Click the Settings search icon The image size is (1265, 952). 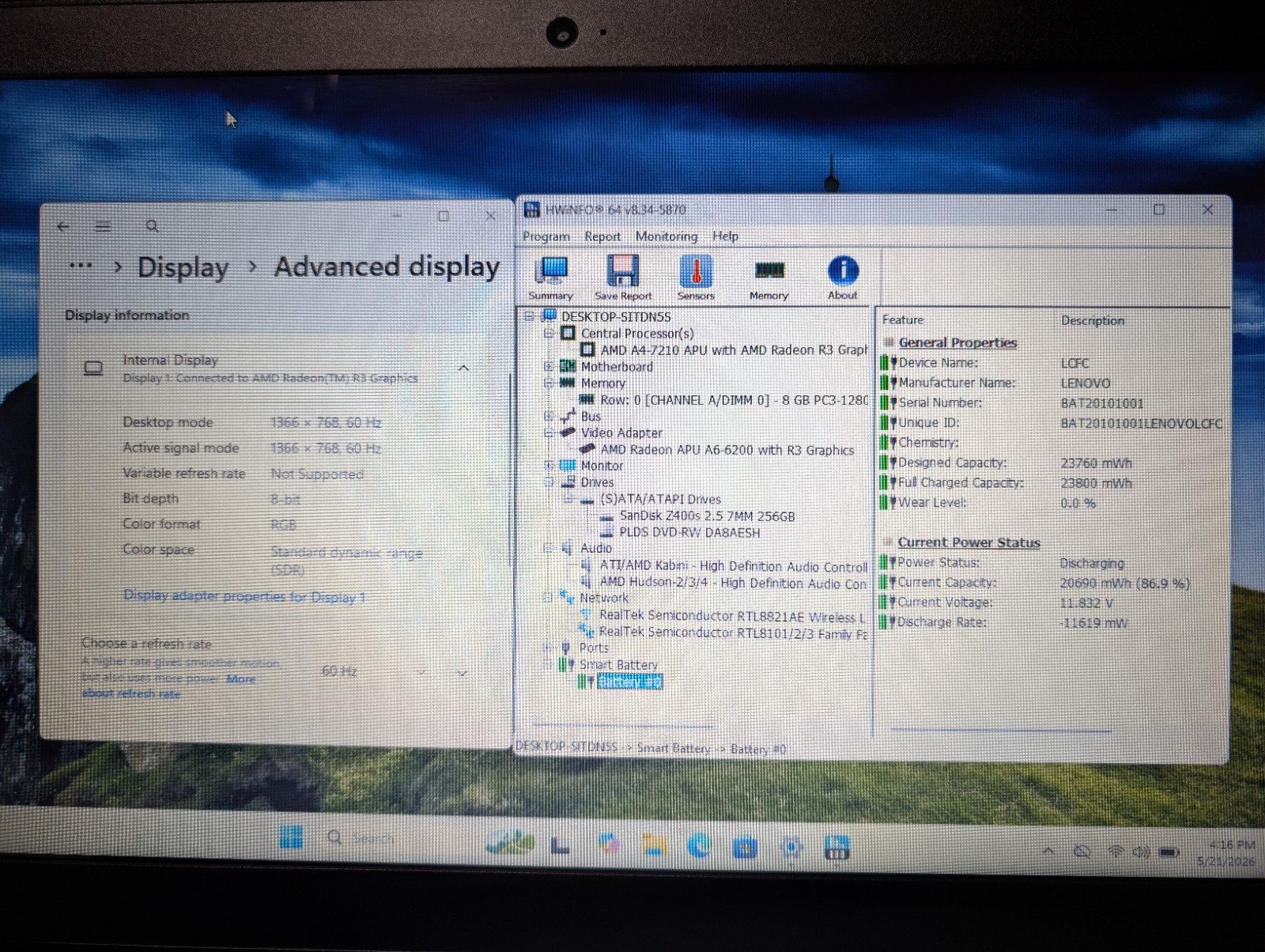tap(152, 226)
